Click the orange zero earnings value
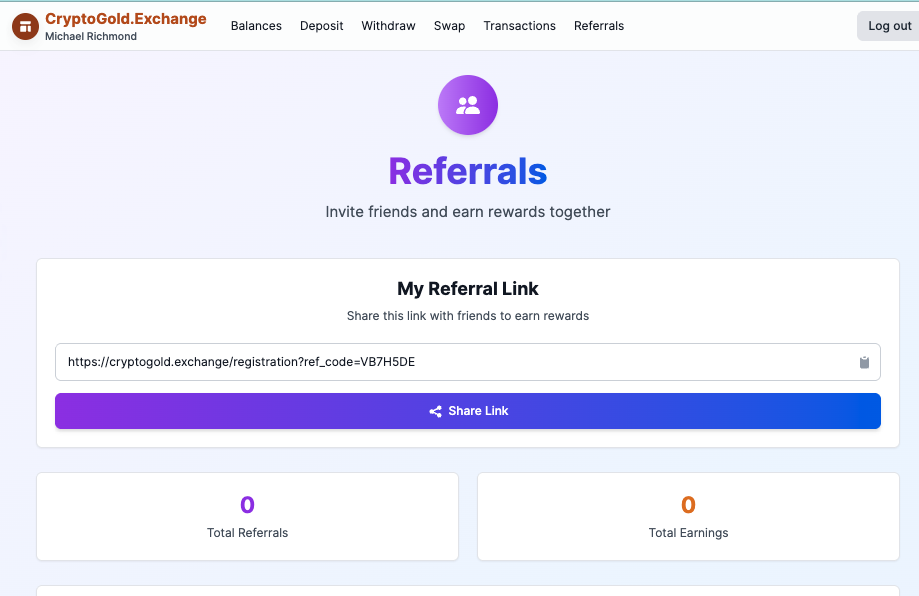Viewport: 919px width, 596px height. (x=688, y=505)
